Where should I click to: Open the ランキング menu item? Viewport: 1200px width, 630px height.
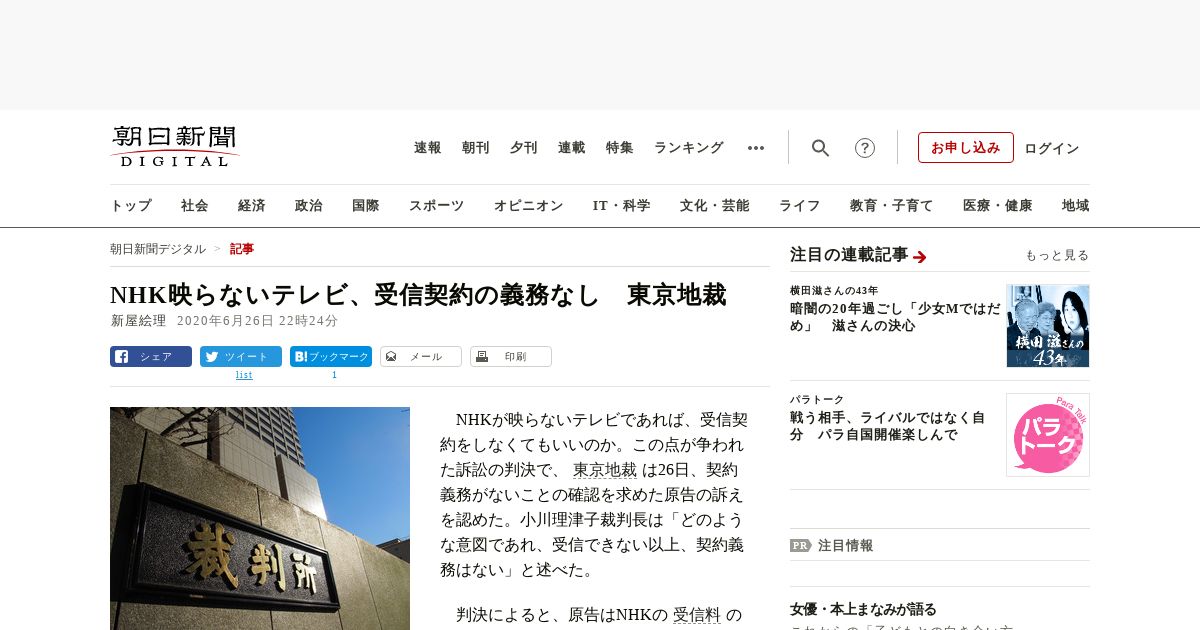(x=689, y=148)
